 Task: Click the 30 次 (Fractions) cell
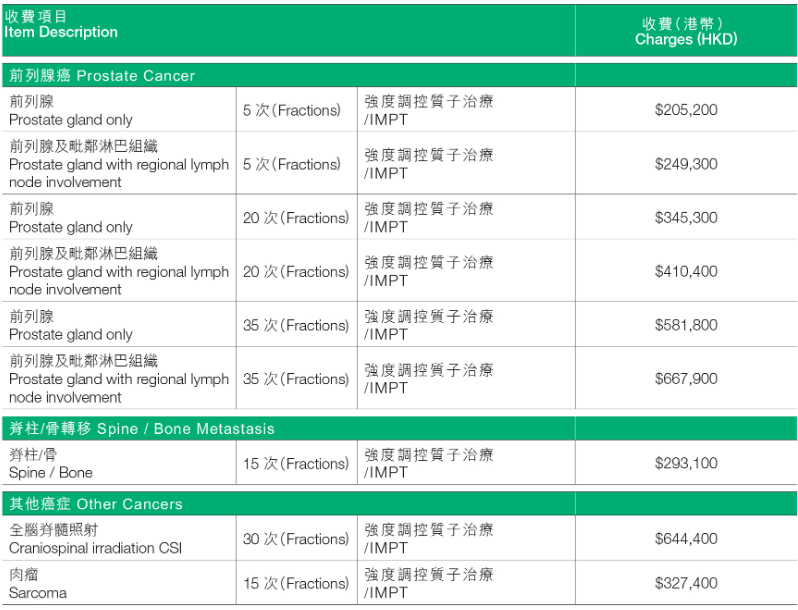point(296,539)
